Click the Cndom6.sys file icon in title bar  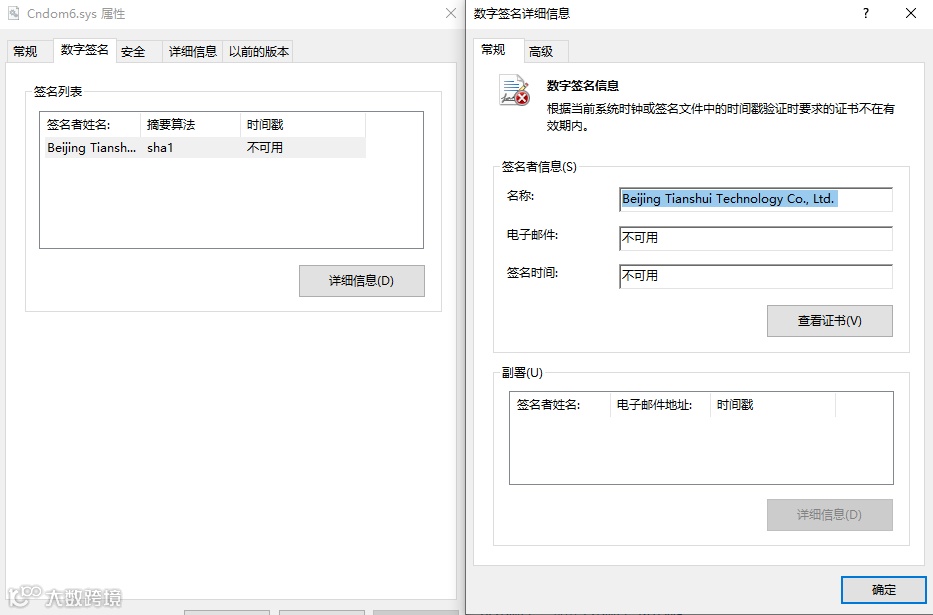[13, 13]
